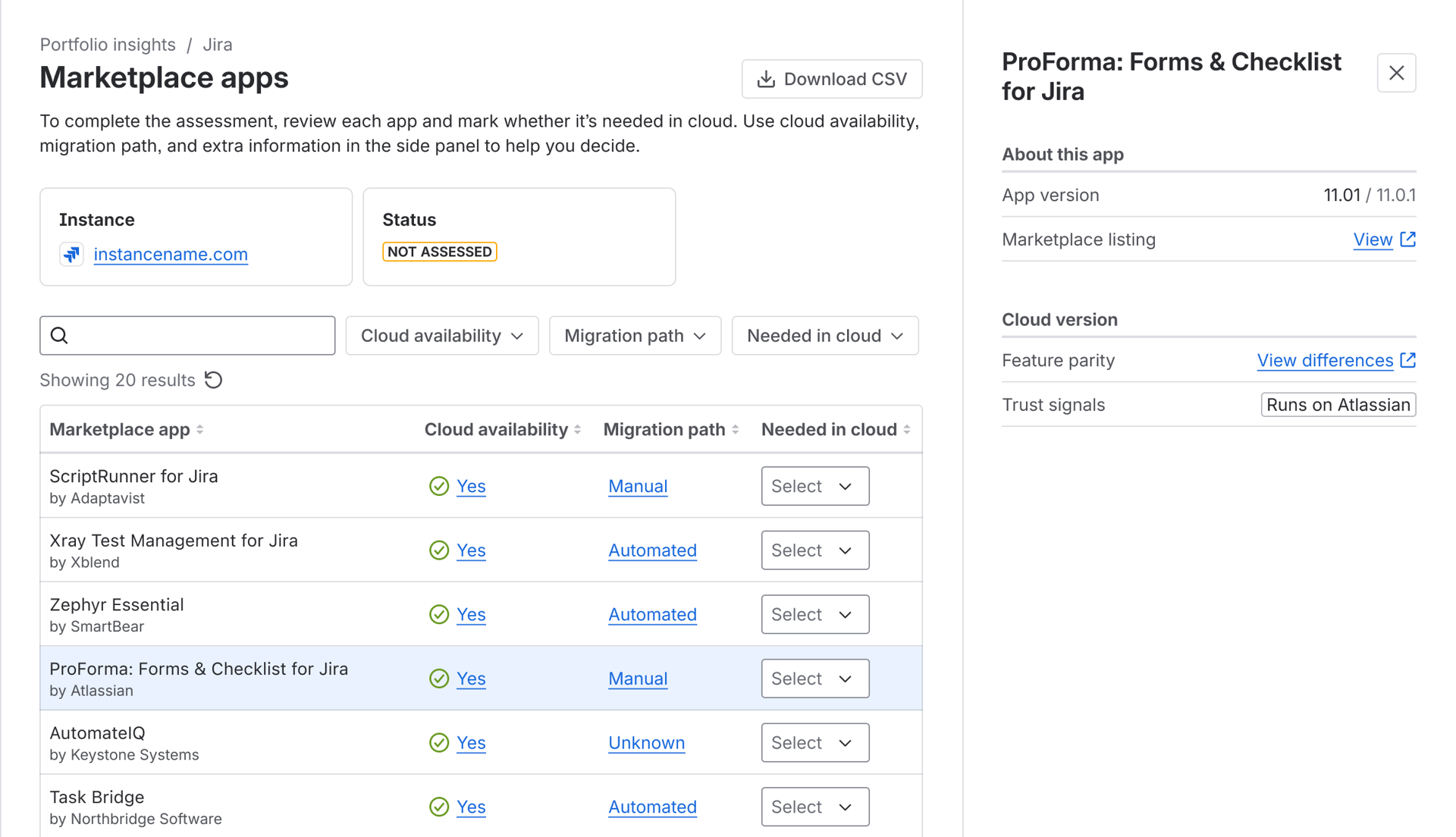Viewport: 1456px width, 837px height.
Task: Click the search magnifier icon
Action: click(x=61, y=334)
